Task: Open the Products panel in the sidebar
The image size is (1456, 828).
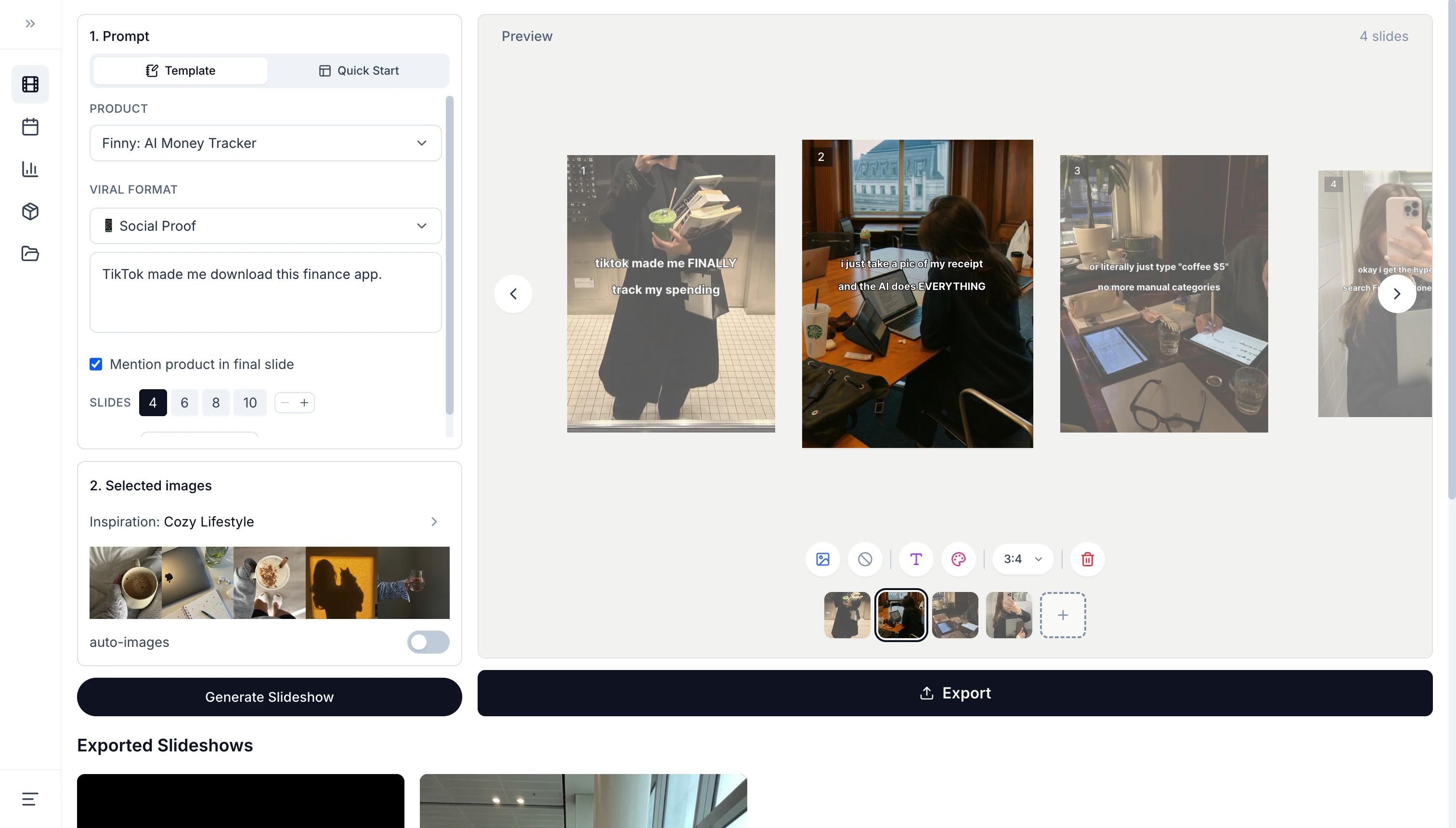Action: 29,211
